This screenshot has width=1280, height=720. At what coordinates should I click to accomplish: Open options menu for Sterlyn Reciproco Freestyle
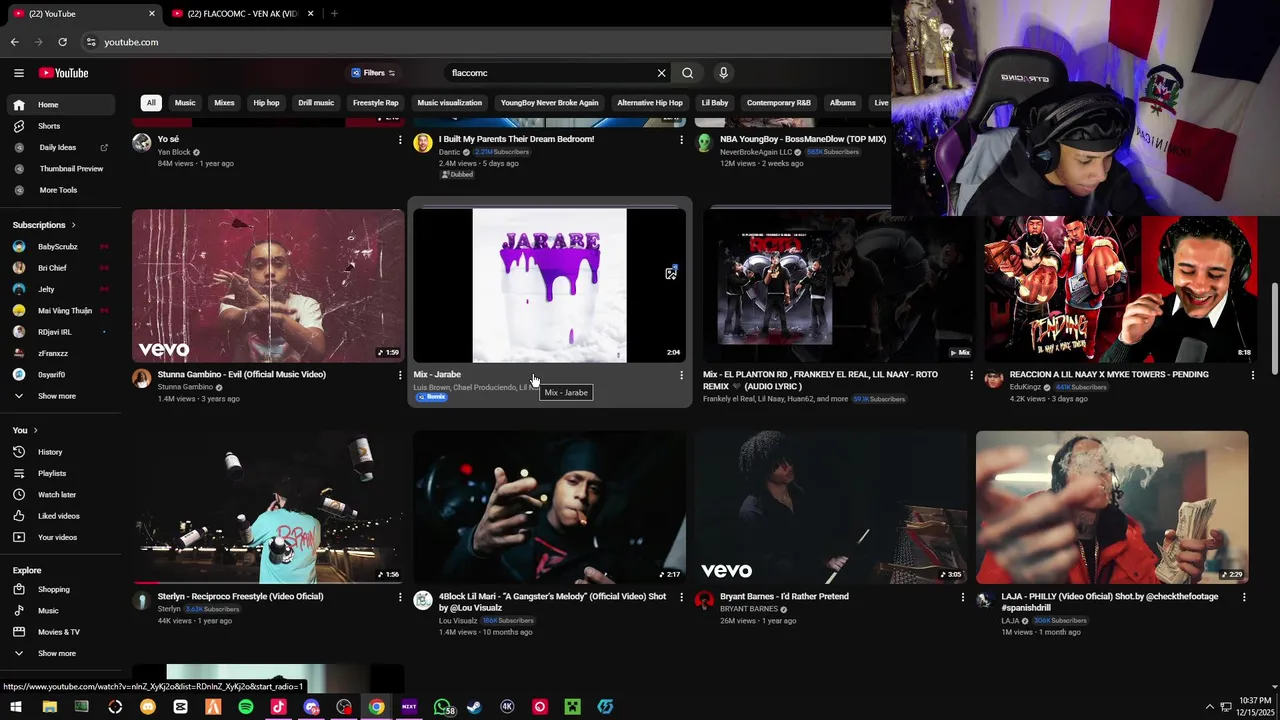coord(400,597)
